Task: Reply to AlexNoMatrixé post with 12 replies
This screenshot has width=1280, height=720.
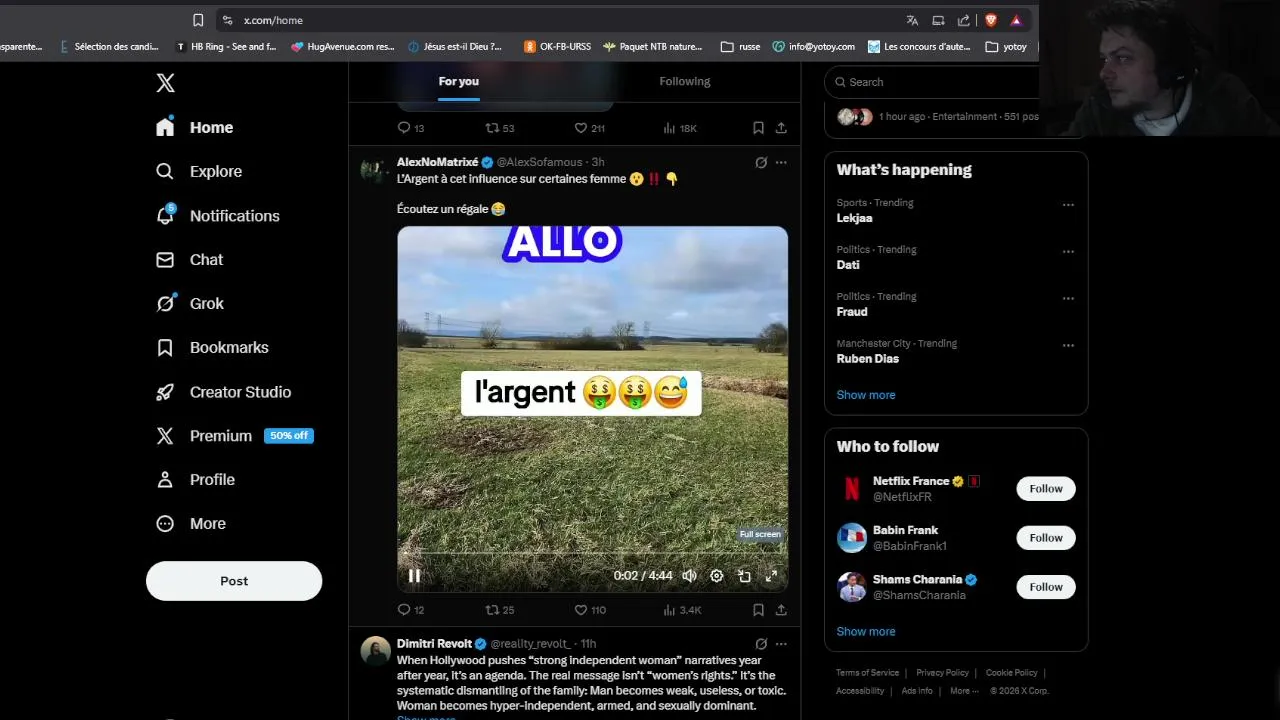Action: 411,610
